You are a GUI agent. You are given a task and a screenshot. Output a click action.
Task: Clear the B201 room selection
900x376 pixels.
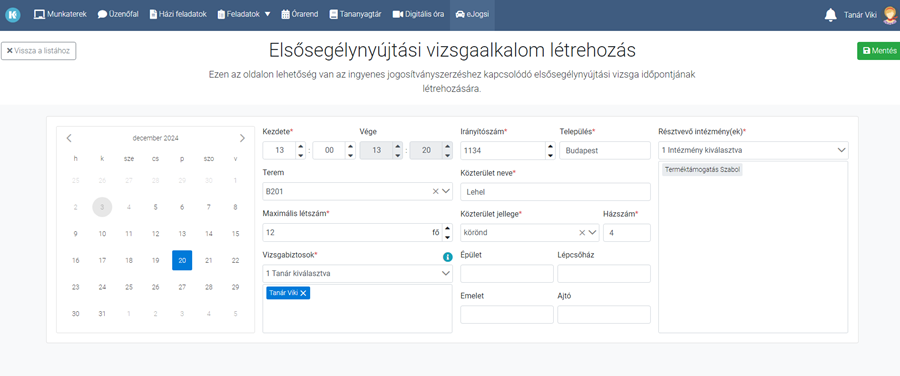[436, 191]
